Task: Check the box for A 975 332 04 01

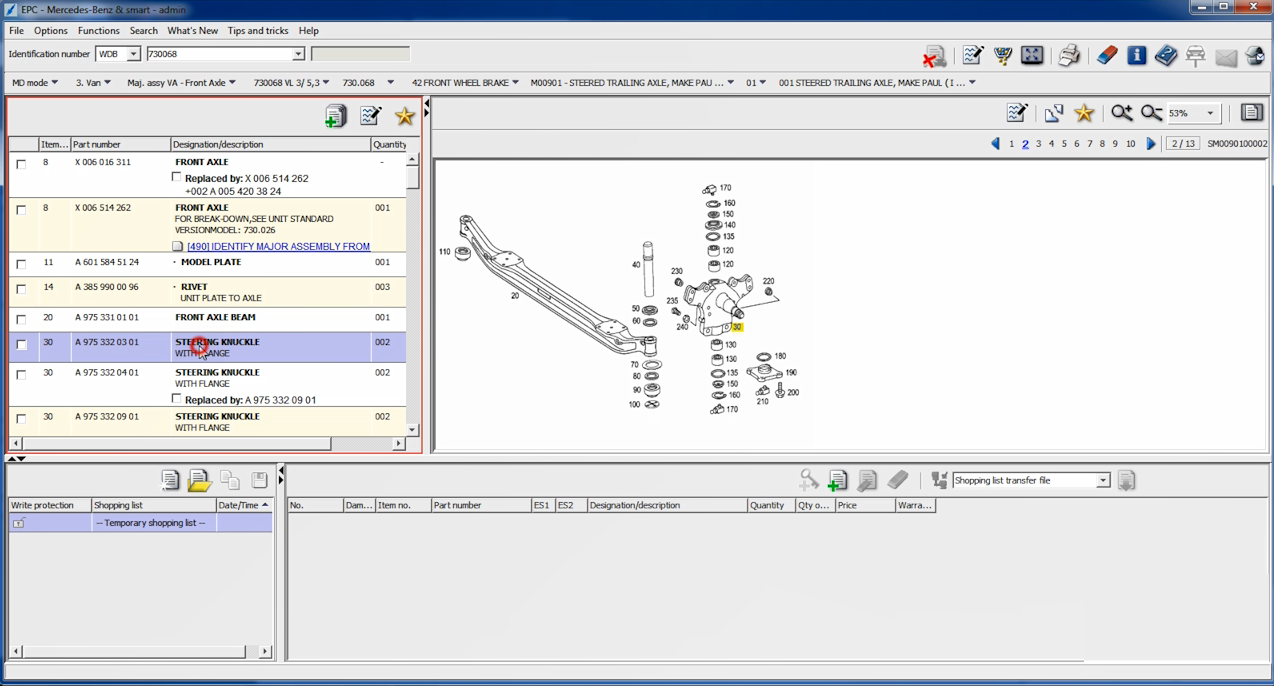Action: coord(21,374)
